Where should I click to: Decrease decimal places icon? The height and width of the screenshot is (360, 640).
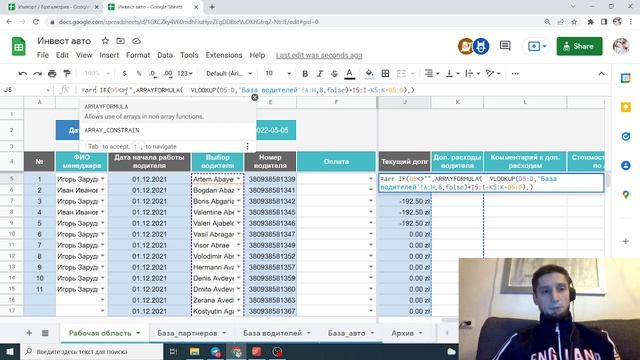tap(153, 73)
